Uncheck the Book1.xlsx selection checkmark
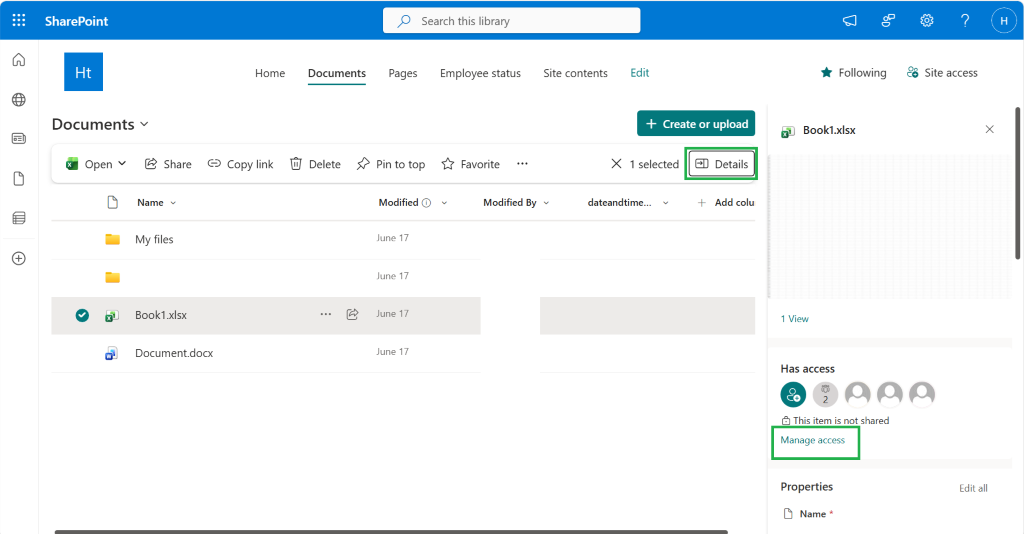 pos(82,315)
